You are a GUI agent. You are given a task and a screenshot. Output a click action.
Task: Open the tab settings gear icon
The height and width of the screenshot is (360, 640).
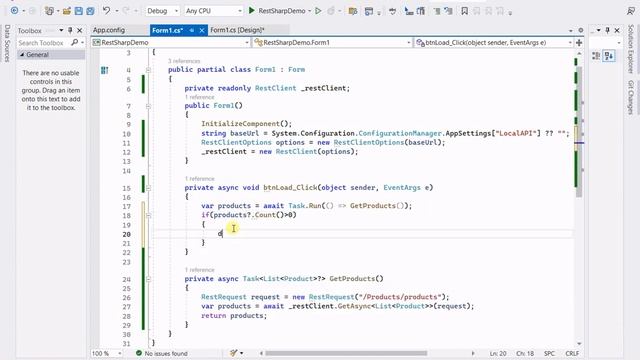(580, 30)
